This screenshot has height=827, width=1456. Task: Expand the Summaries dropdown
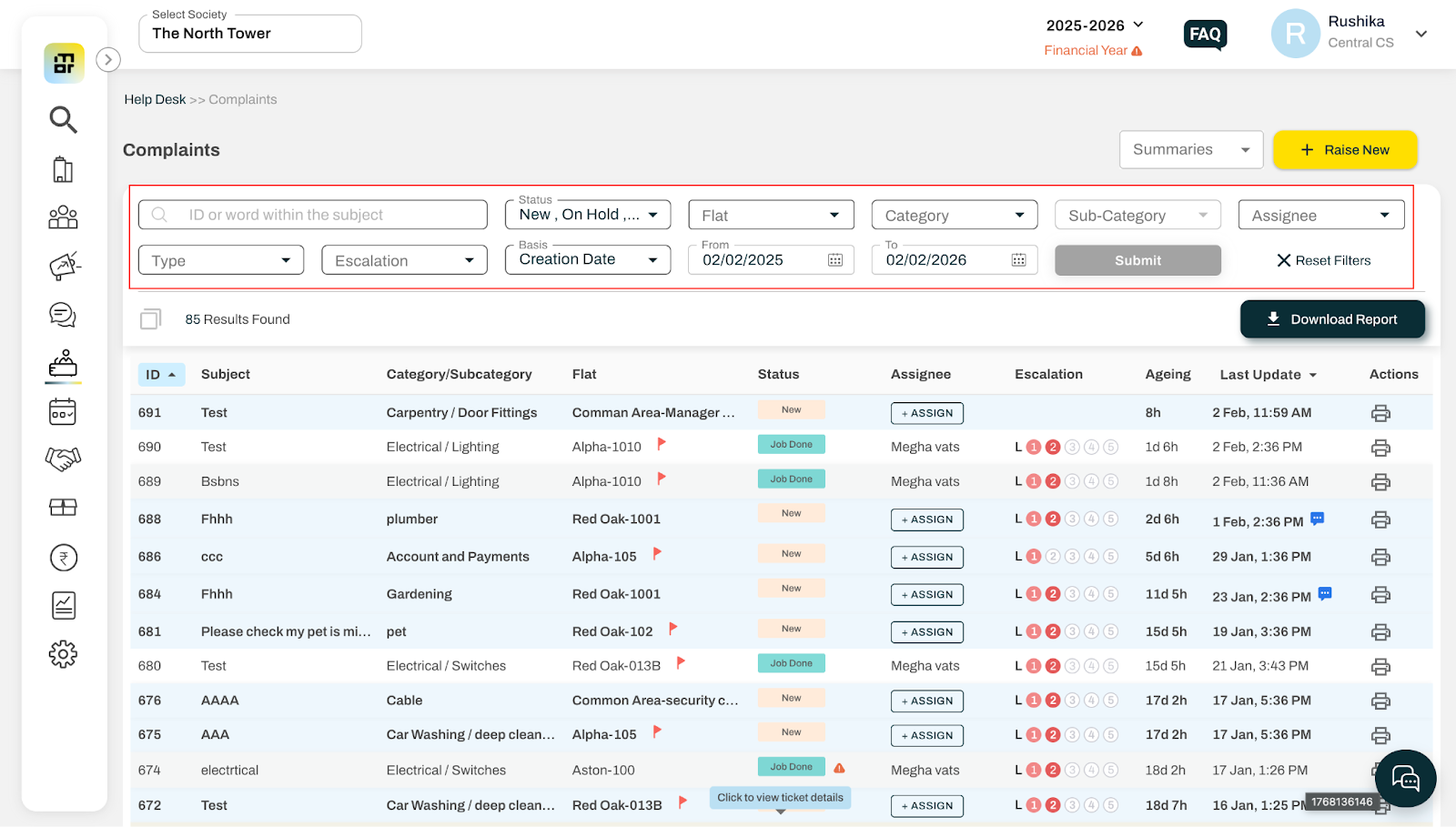(x=1191, y=150)
